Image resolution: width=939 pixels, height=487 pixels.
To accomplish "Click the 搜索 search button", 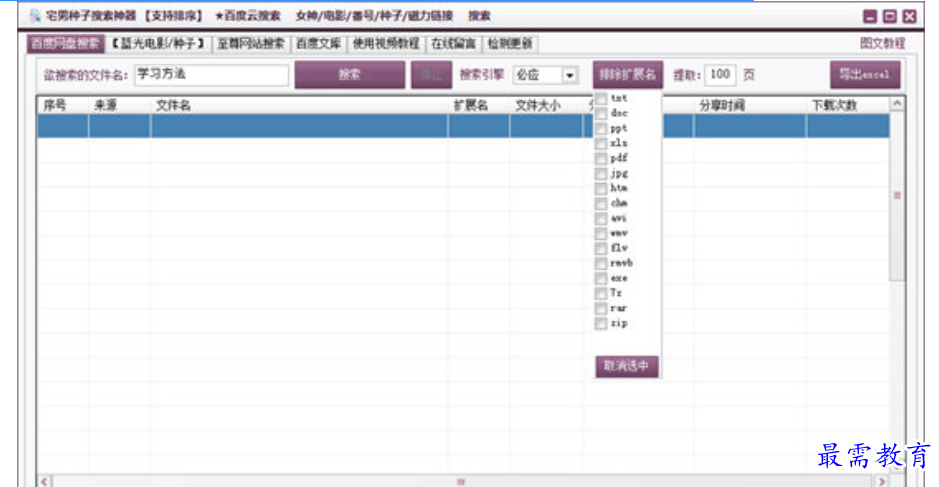I will [x=350, y=75].
